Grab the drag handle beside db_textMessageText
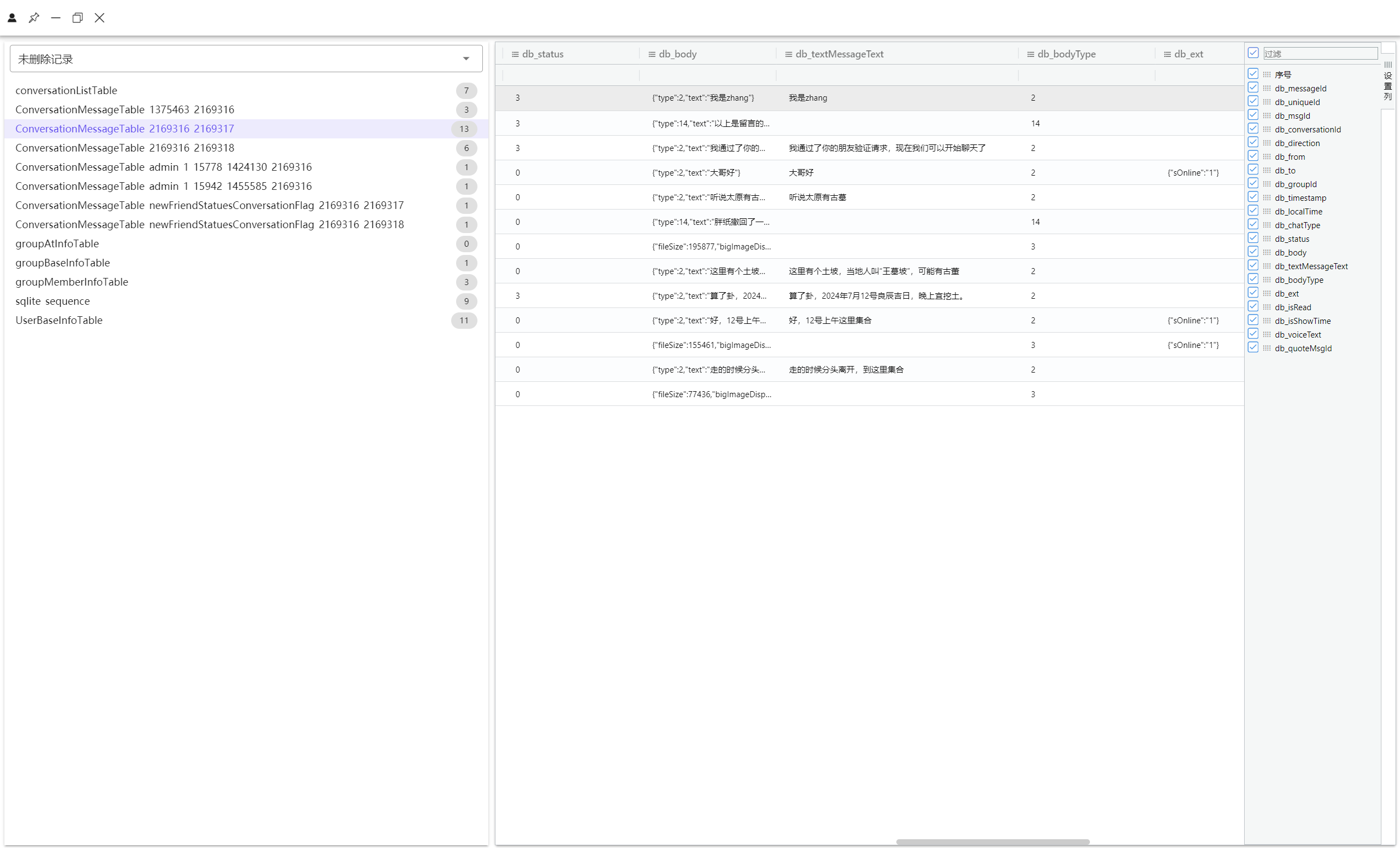The image size is (1400, 848). (x=1267, y=266)
